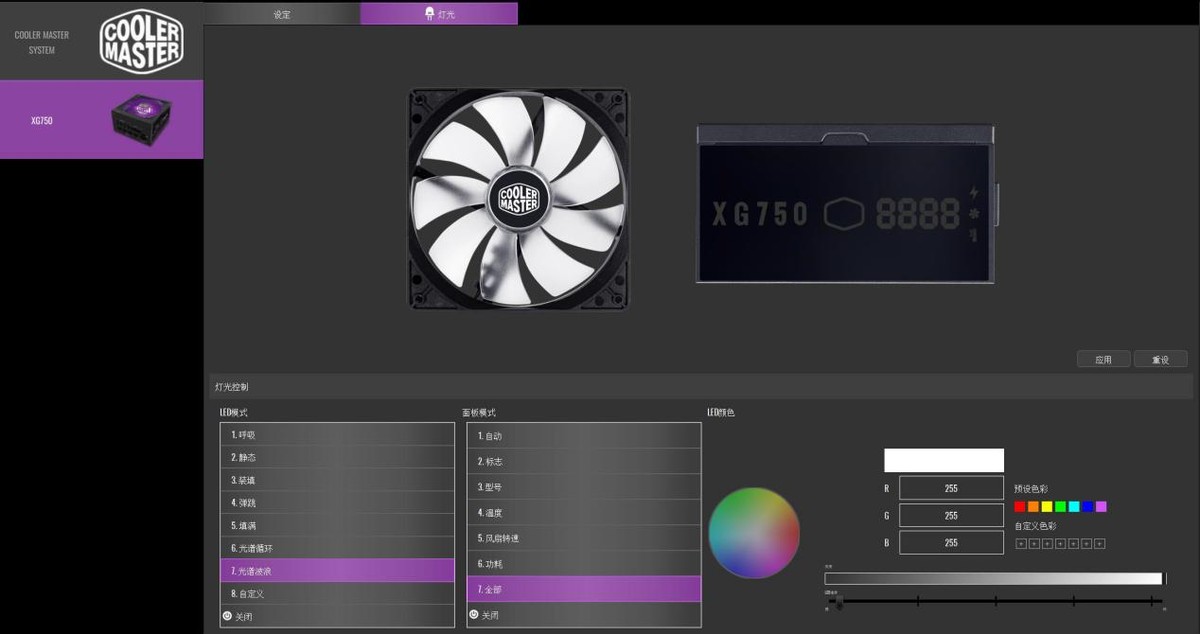
Task: Select LED mode 6. 光谱循环
Action: (x=337, y=548)
